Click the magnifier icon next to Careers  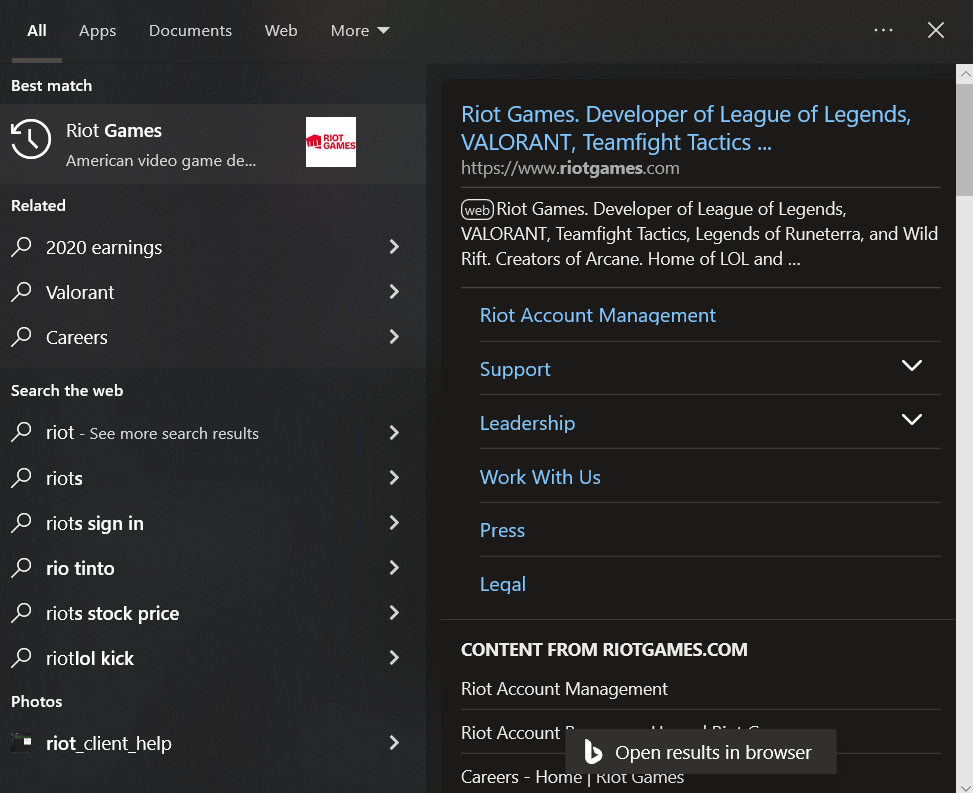[21, 337]
